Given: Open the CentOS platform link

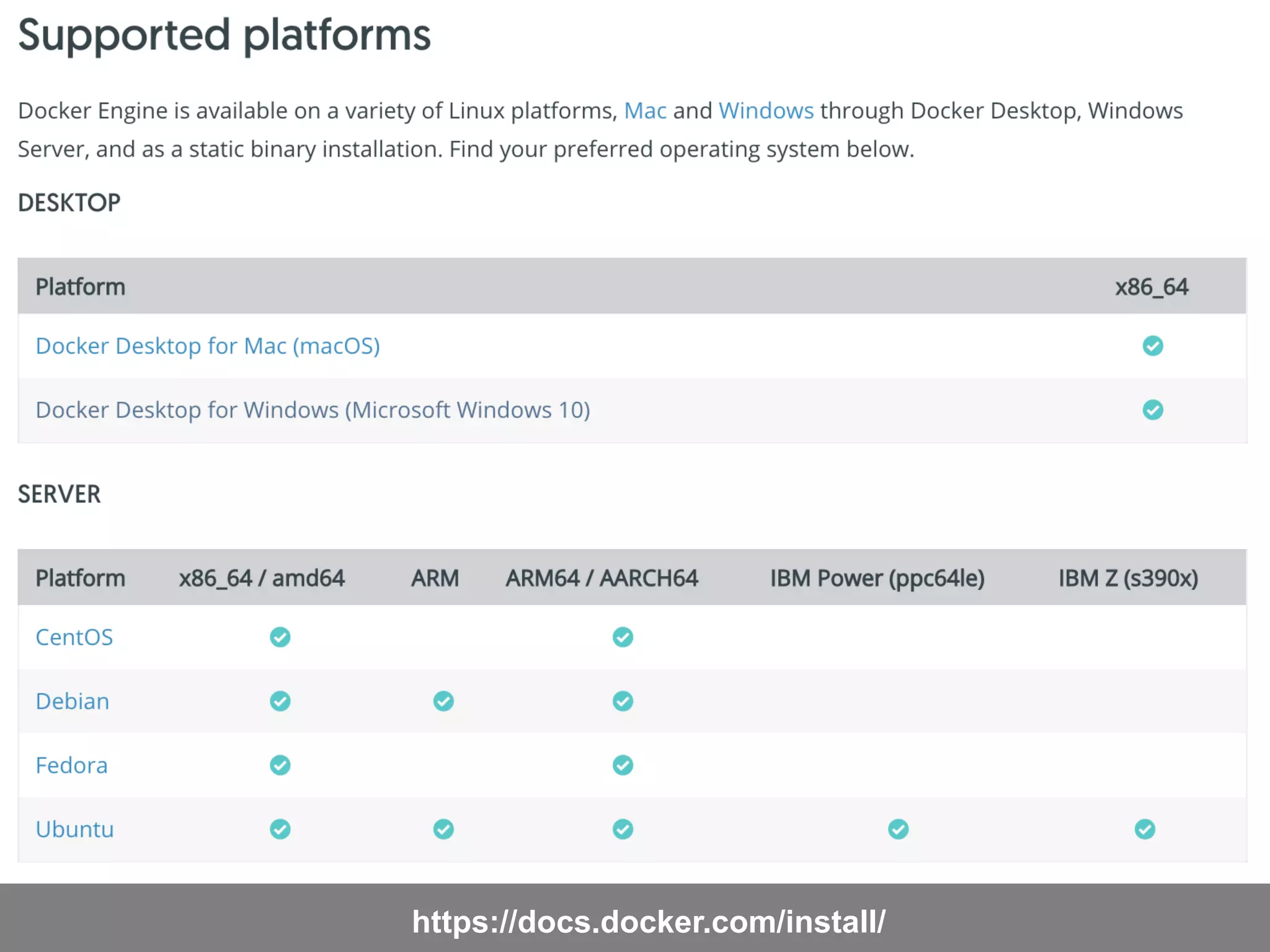Looking at the screenshot, I should point(74,637).
